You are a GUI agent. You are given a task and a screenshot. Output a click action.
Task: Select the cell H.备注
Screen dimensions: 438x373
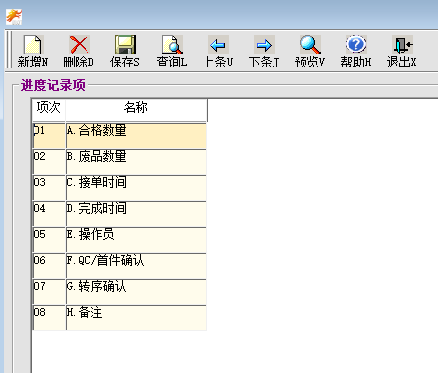(136, 318)
